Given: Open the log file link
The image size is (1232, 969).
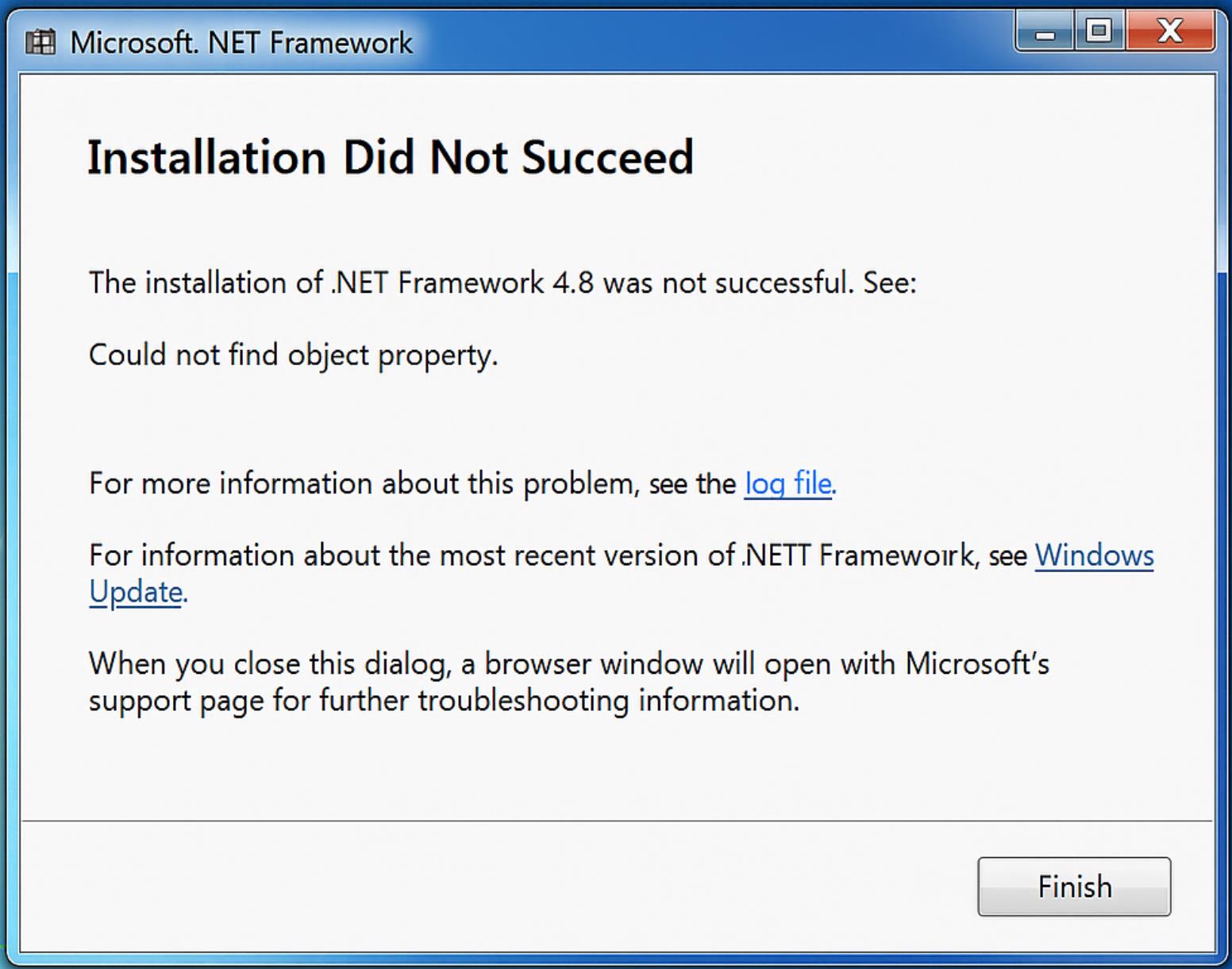Looking at the screenshot, I should [788, 483].
